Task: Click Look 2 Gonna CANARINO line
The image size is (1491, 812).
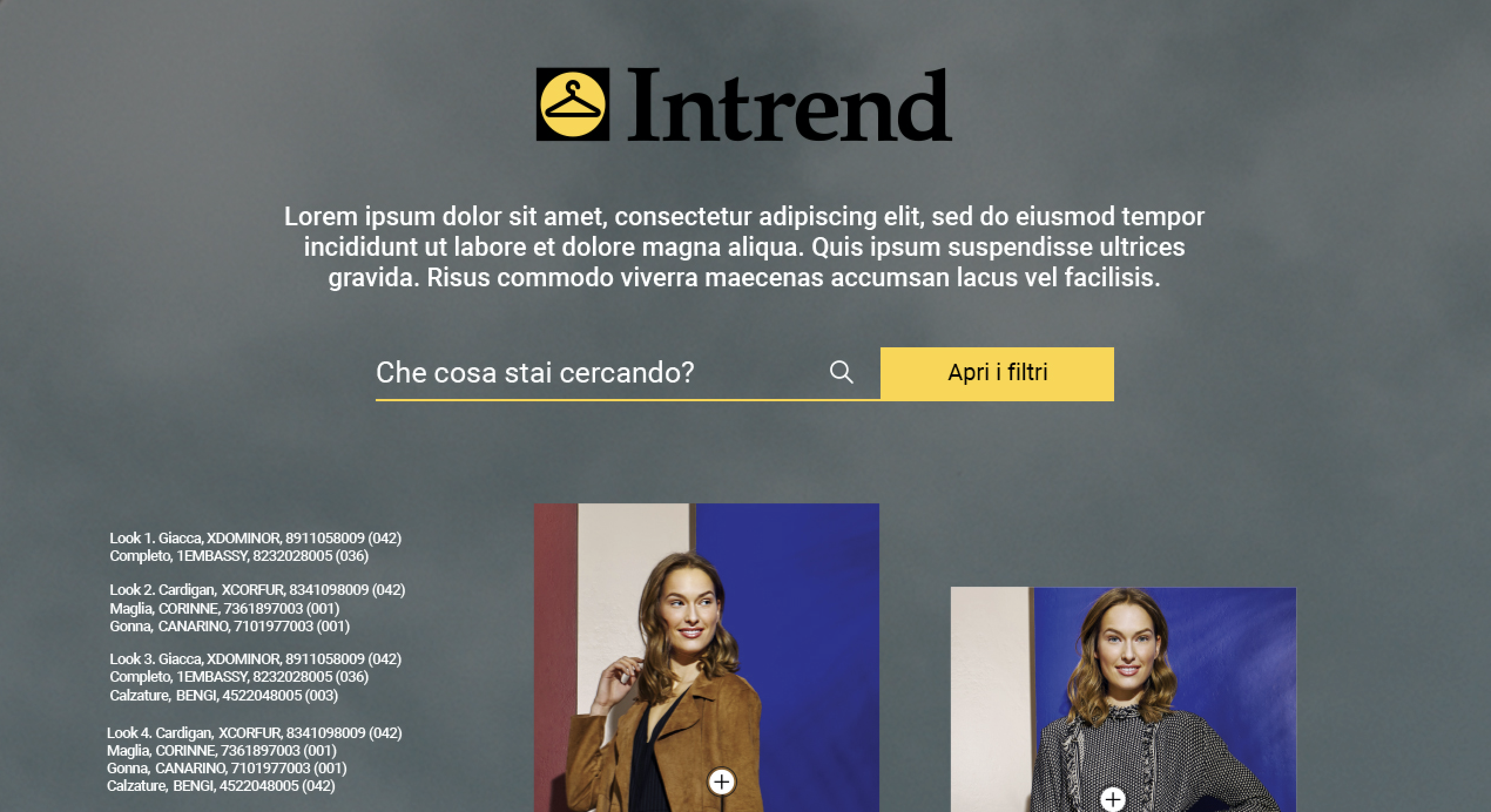Action: pos(230,626)
